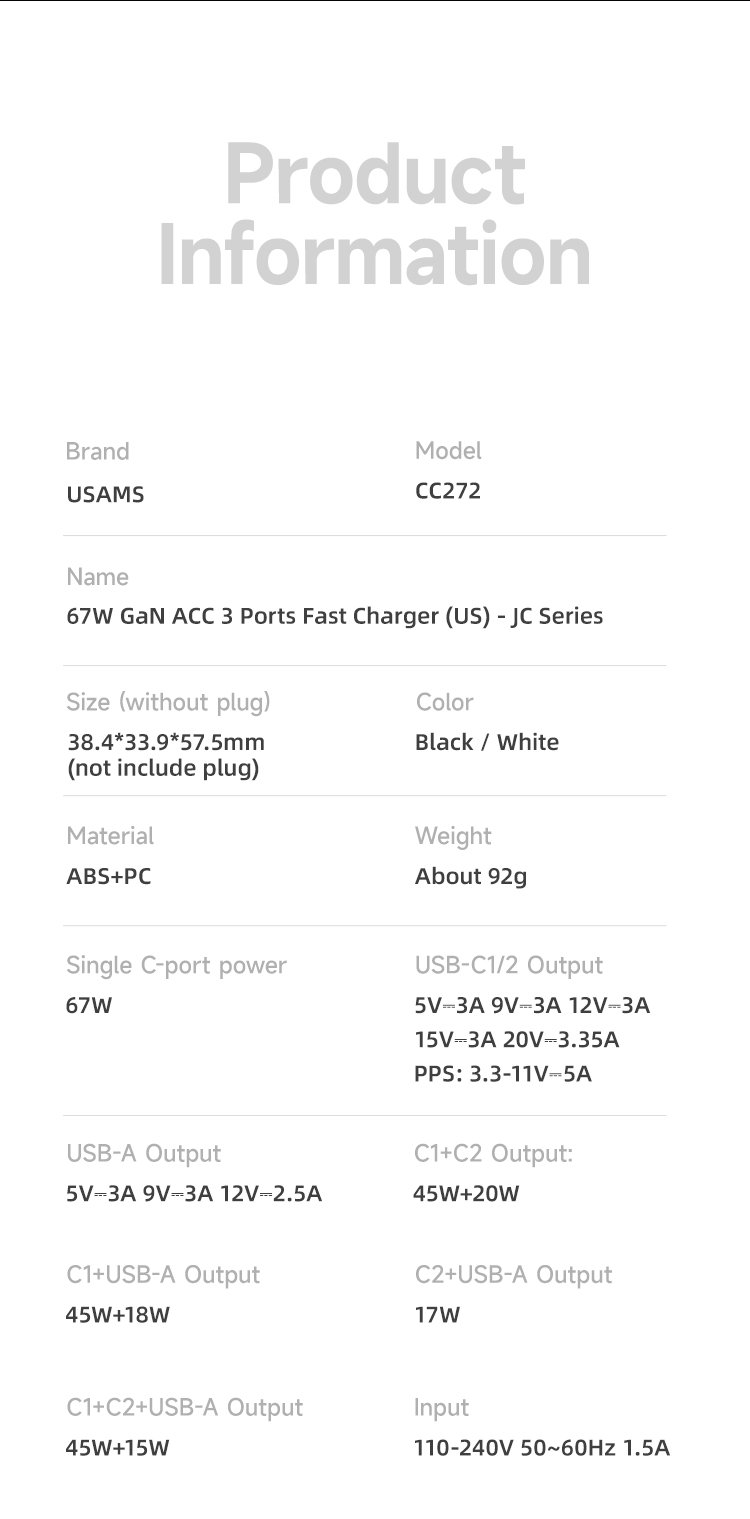
Task: Click the input value "110-240V 50~60Hz 1.5A"
Action: tap(541, 1447)
